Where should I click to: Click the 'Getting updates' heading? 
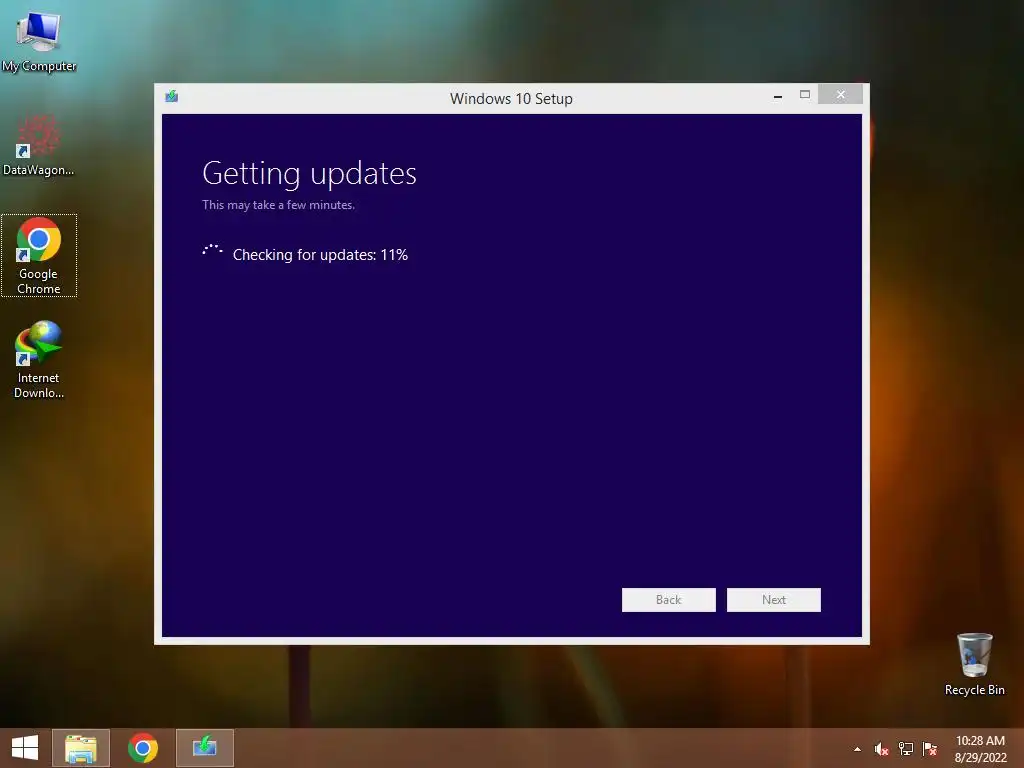[x=309, y=174]
